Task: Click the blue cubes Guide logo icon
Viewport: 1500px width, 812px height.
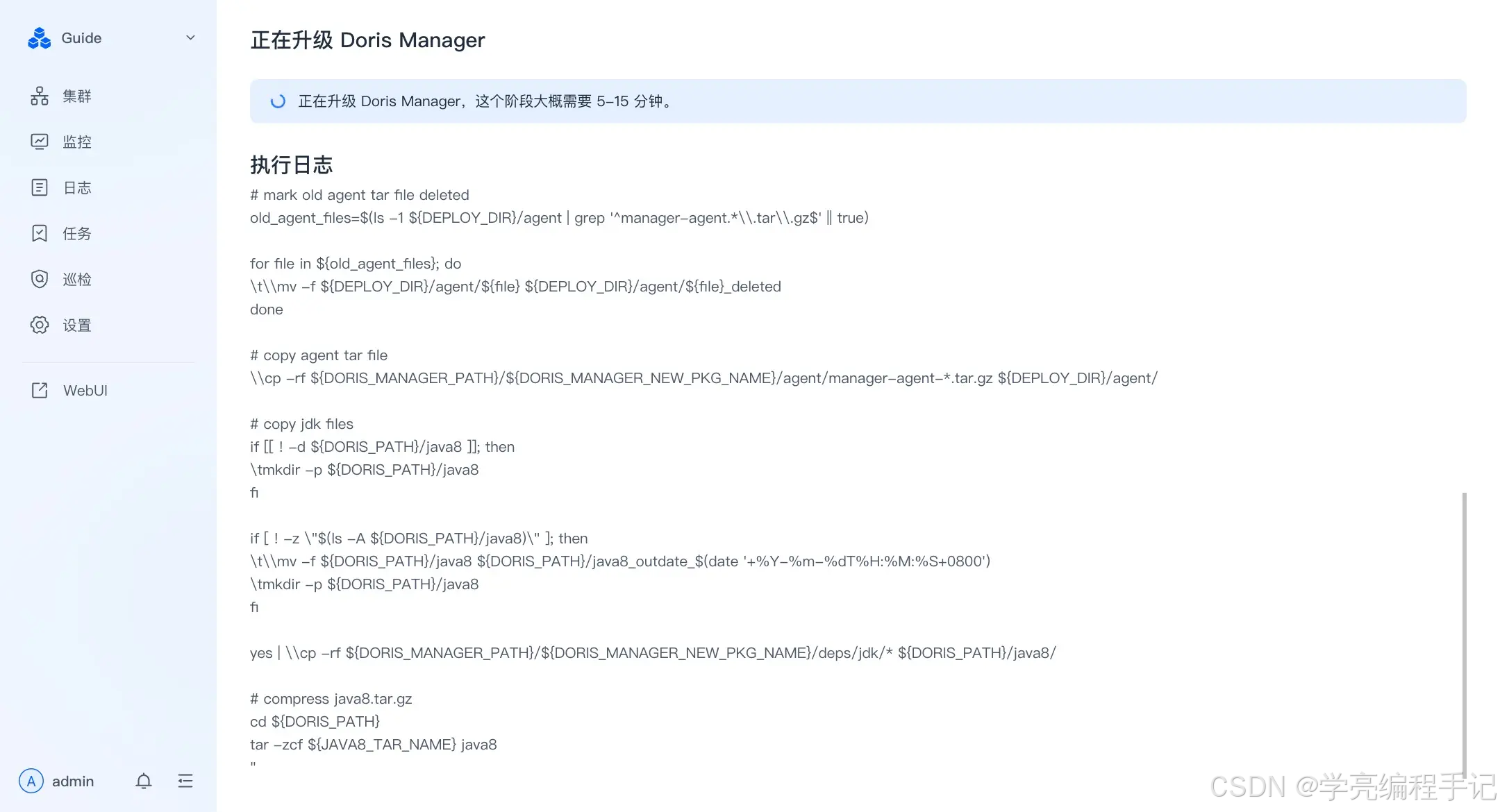Action: click(39, 37)
